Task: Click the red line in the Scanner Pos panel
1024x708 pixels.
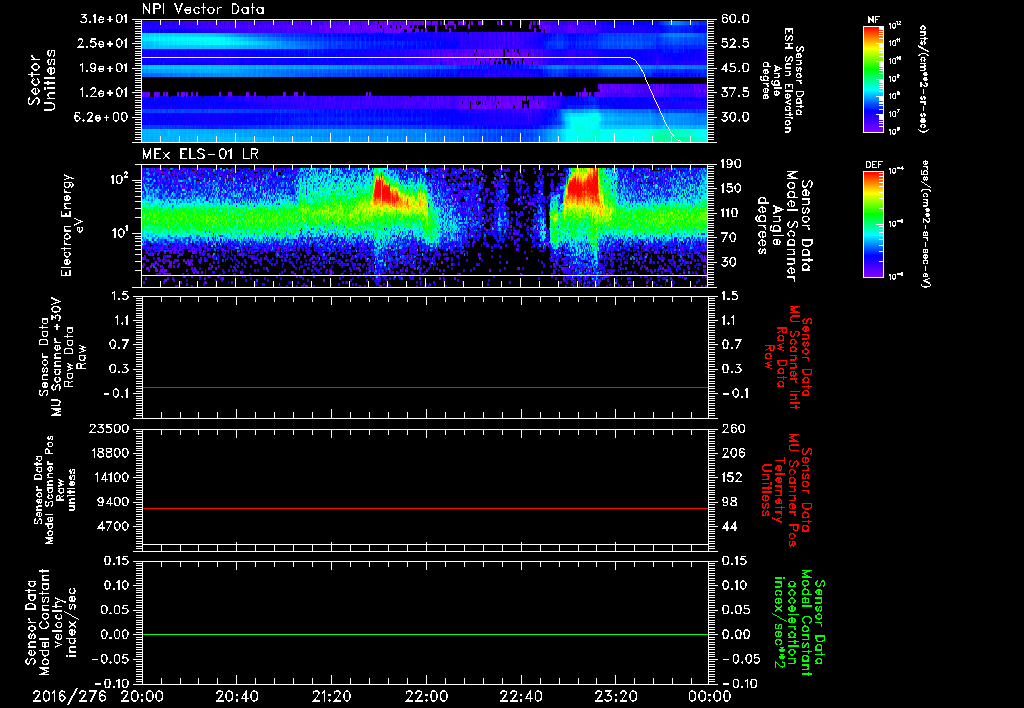Action: pyautogui.click(x=425, y=508)
